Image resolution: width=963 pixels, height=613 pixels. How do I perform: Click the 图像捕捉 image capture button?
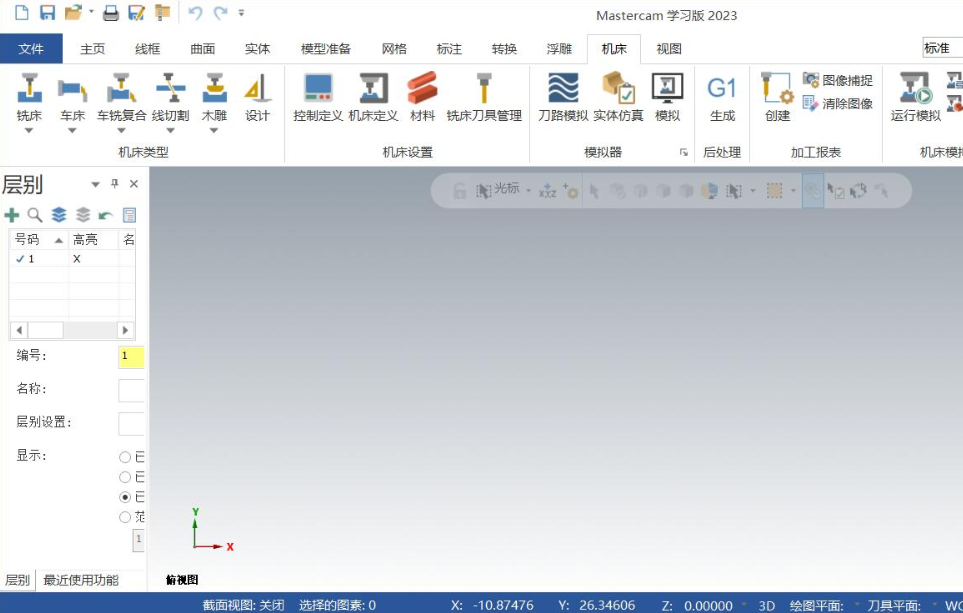point(838,80)
